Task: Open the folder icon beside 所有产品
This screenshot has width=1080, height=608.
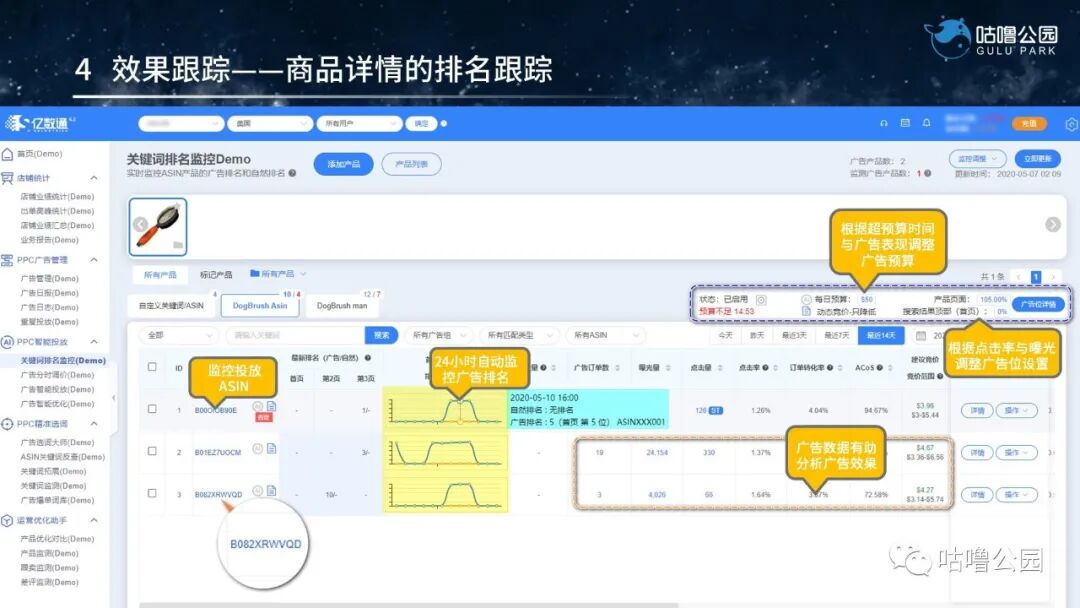Action: pos(256,273)
